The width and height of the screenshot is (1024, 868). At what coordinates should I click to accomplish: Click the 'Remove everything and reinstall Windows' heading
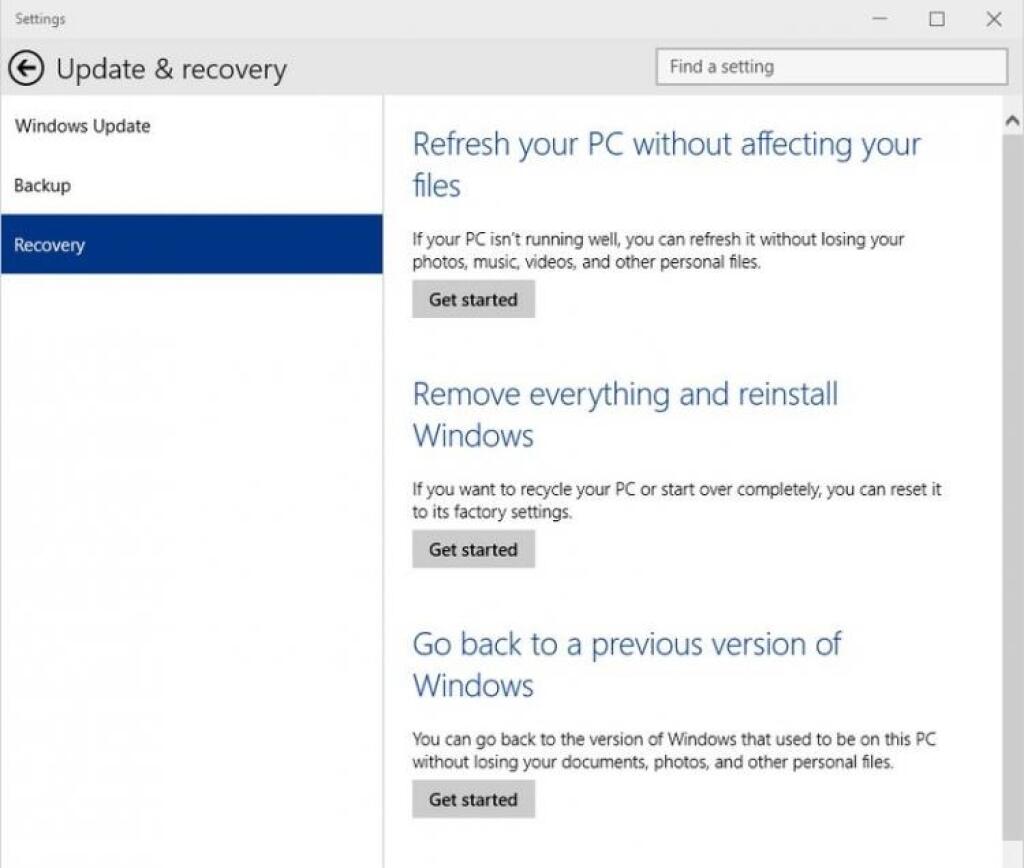[x=625, y=414]
